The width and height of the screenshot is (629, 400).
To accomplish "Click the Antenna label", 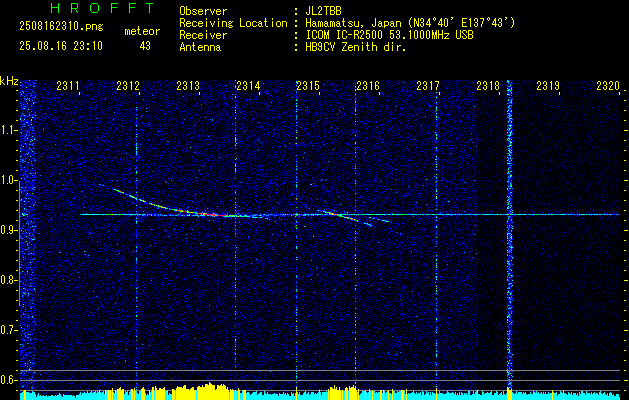I will point(200,47).
